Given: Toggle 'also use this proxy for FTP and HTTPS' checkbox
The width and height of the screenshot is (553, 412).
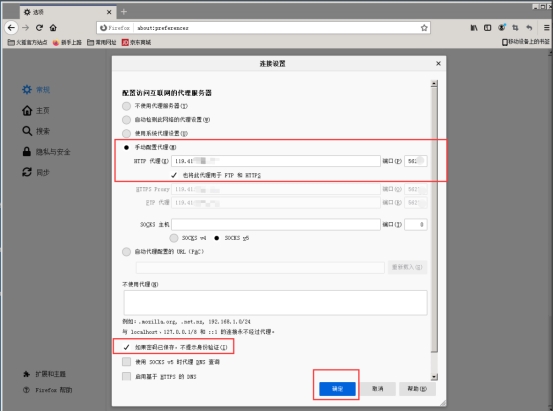Looking at the screenshot, I should 174,175.
